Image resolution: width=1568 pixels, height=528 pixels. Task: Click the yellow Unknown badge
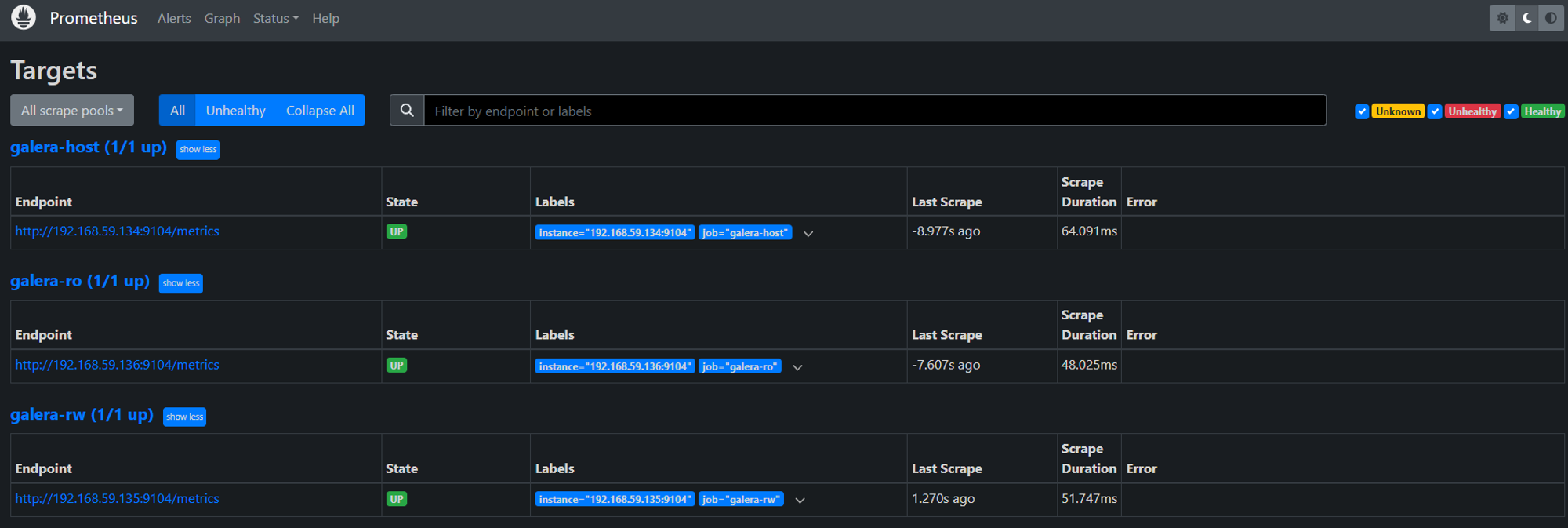tap(1398, 111)
